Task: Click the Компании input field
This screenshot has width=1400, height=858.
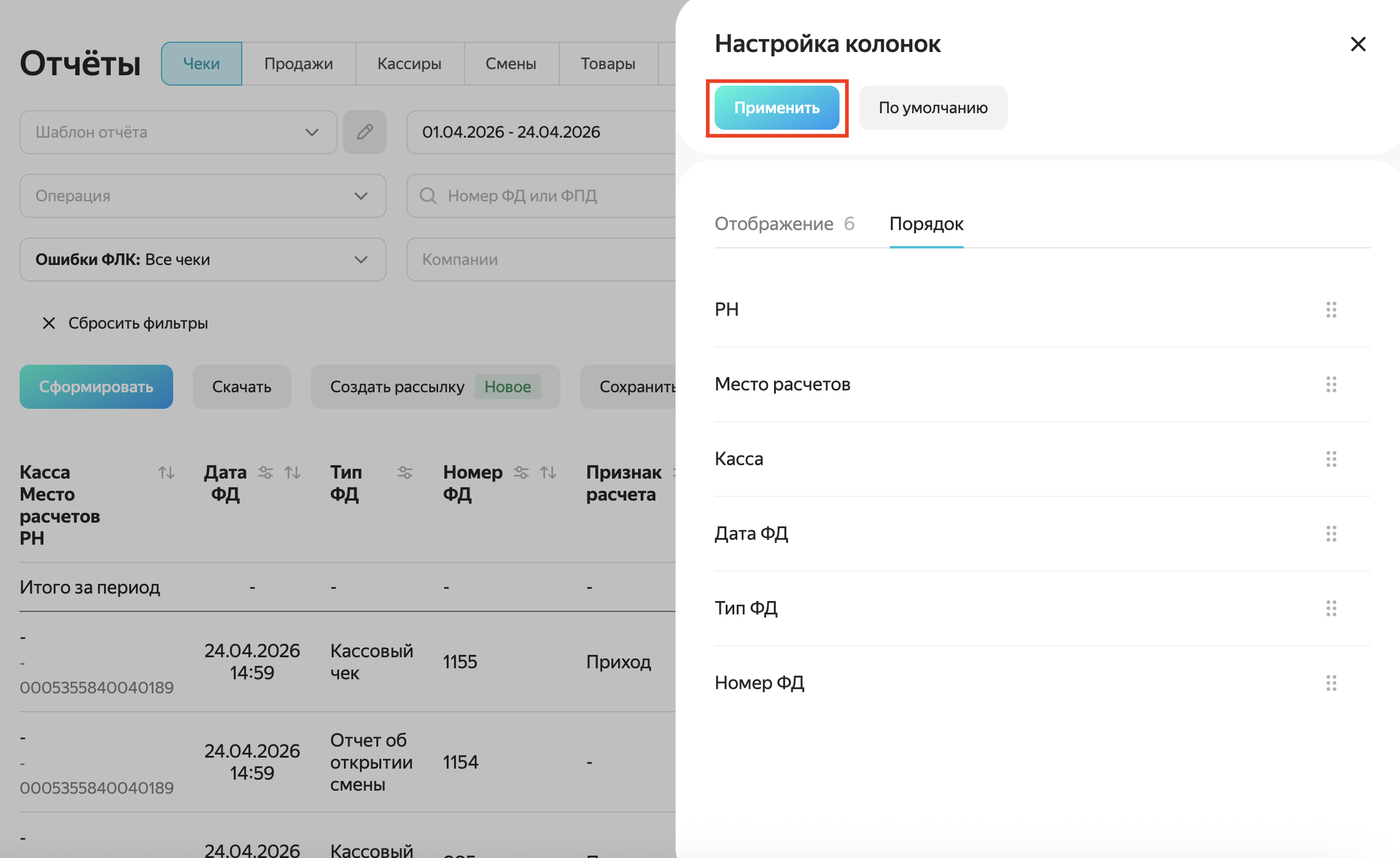Action: point(541,259)
